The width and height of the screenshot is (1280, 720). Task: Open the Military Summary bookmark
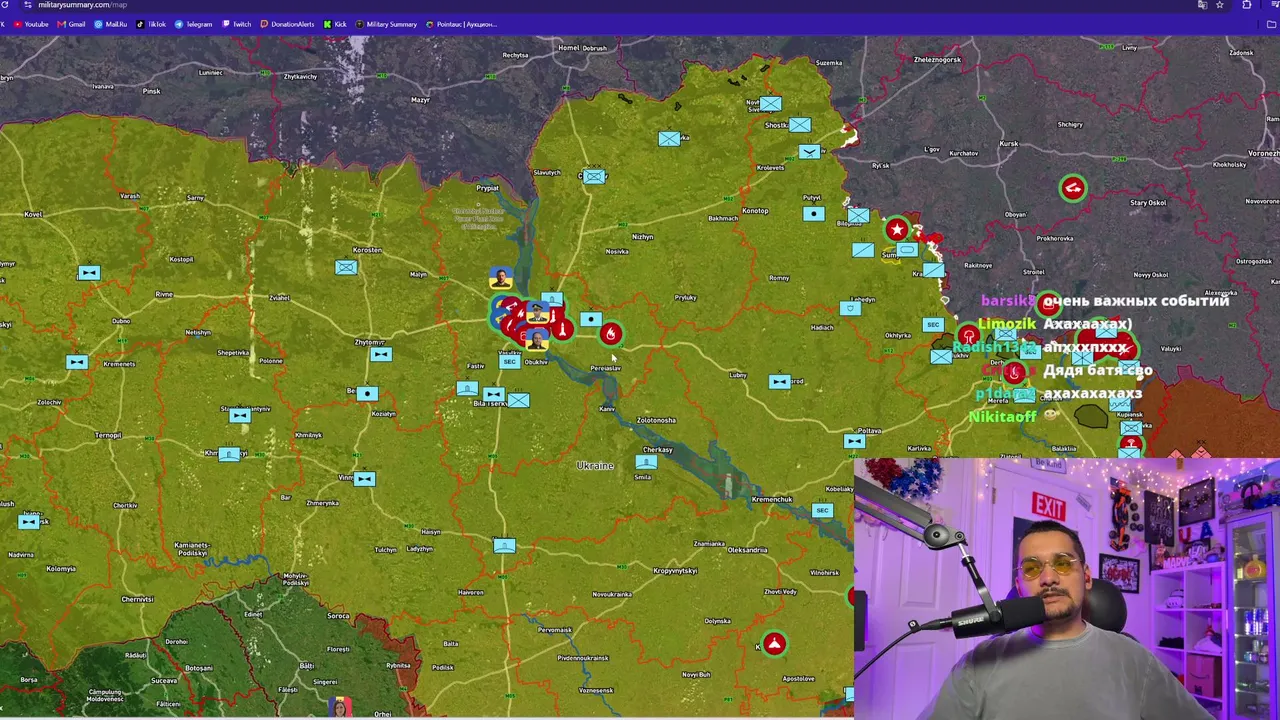click(386, 24)
